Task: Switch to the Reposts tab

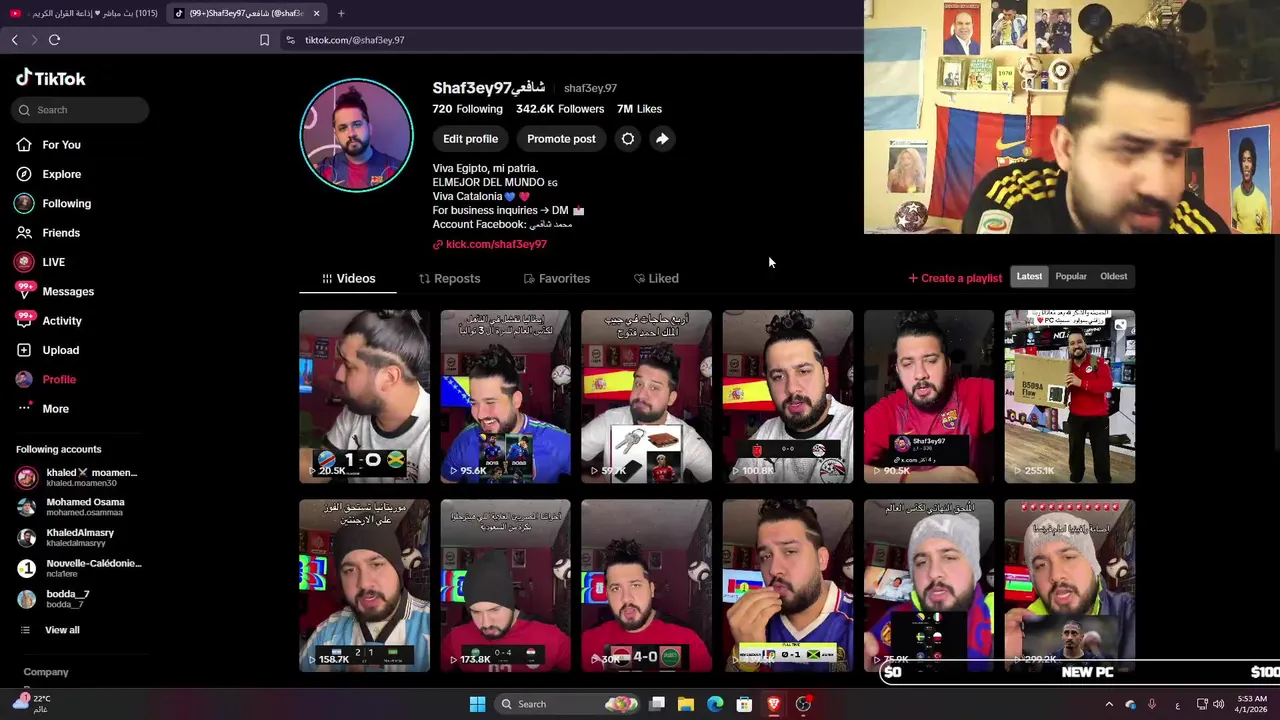Action: [449, 278]
